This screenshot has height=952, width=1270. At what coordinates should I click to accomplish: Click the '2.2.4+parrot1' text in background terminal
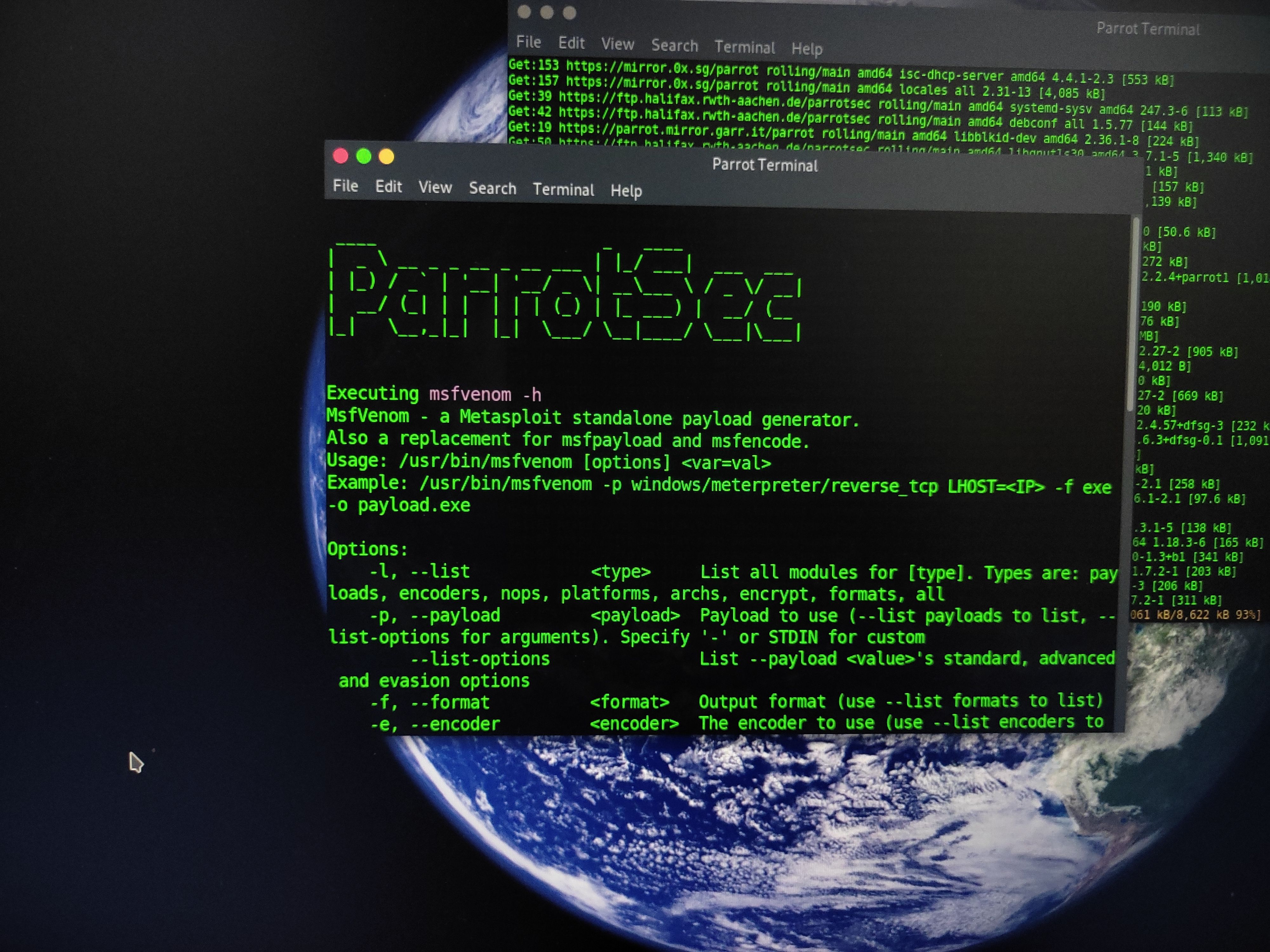pyautogui.click(x=1185, y=277)
